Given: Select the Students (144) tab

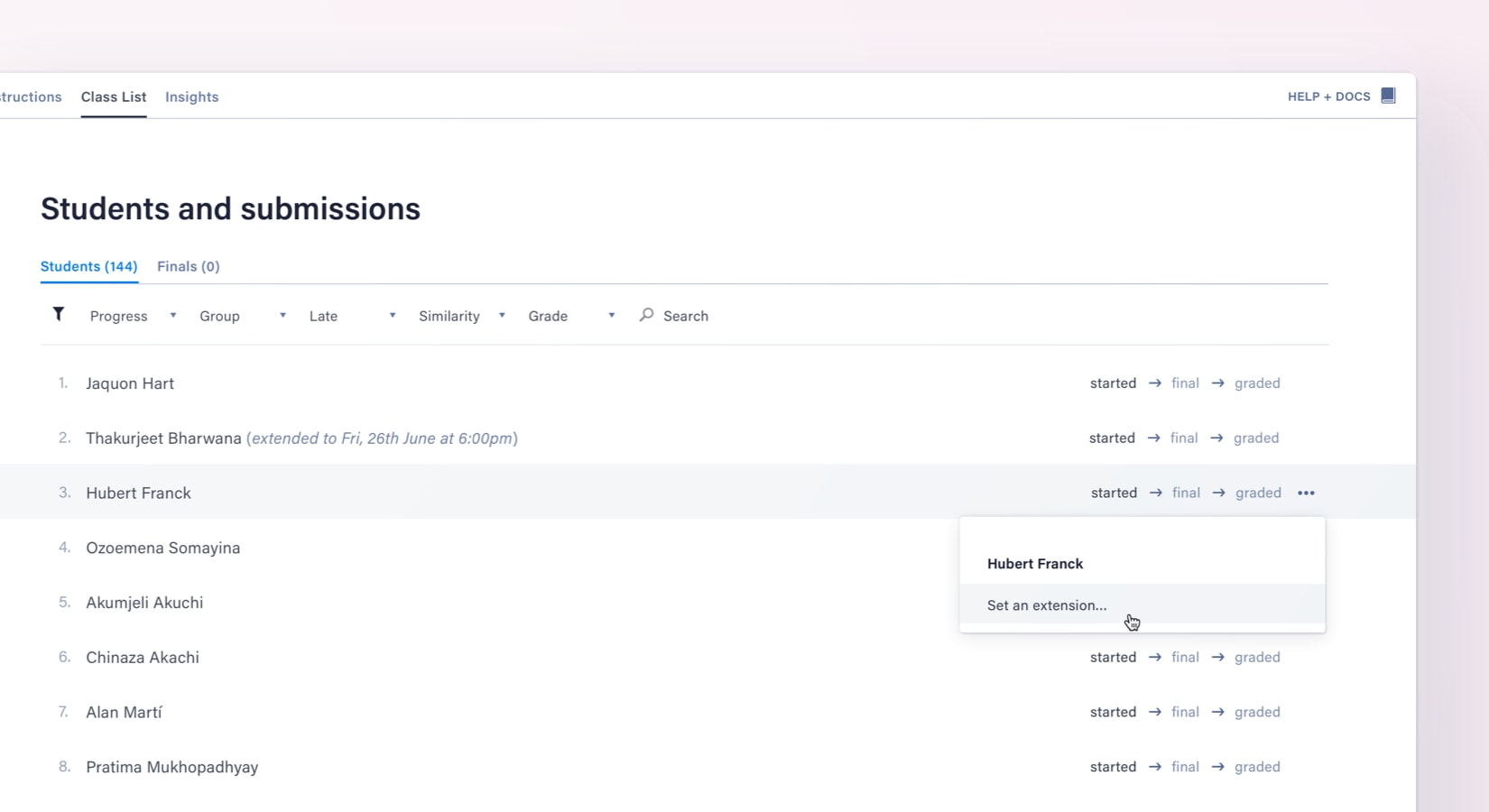Looking at the screenshot, I should click(x=88, y=266).
